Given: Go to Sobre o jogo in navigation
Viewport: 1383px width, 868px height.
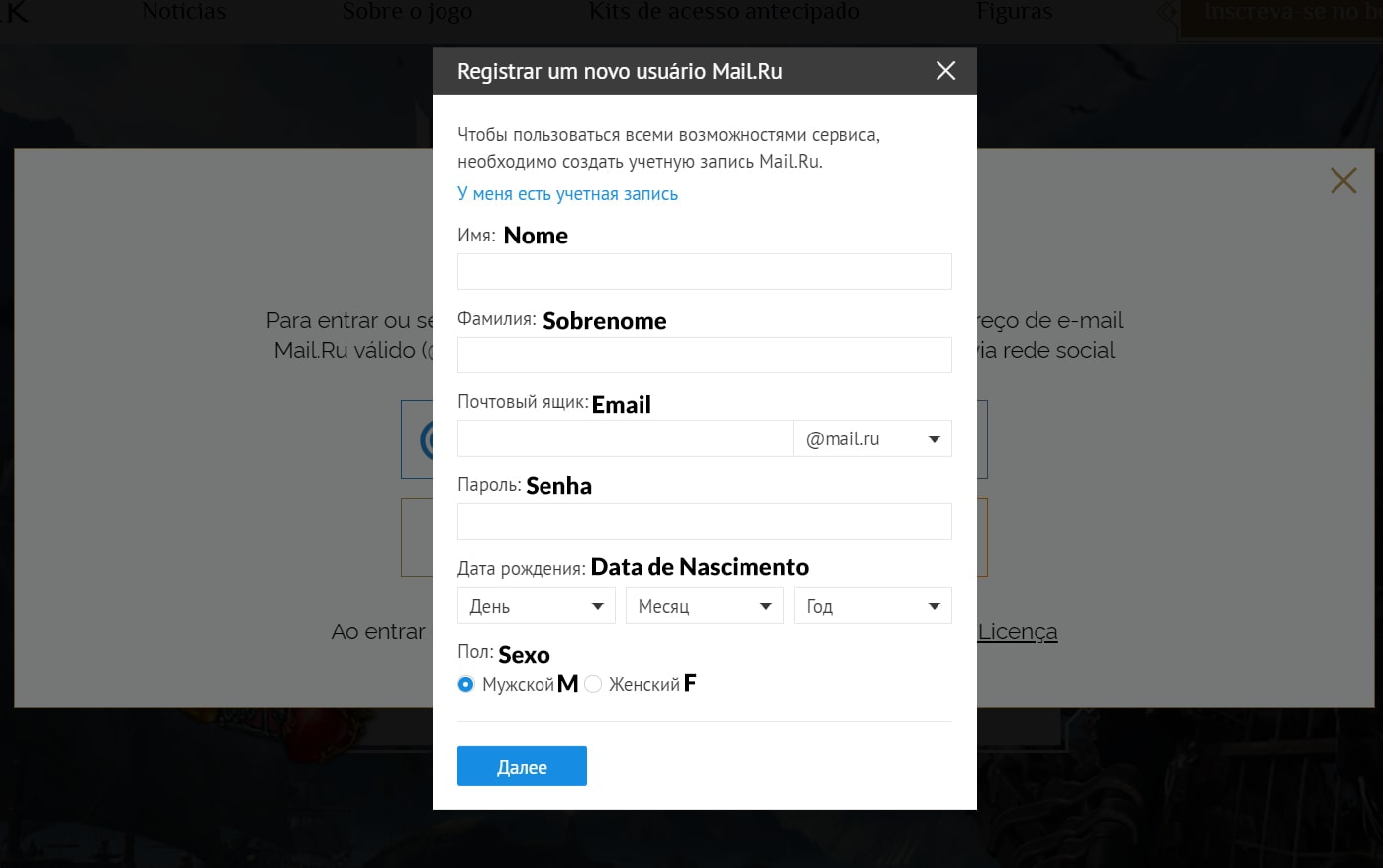Looking at the screenshot, I should click(x=407, y=12).
